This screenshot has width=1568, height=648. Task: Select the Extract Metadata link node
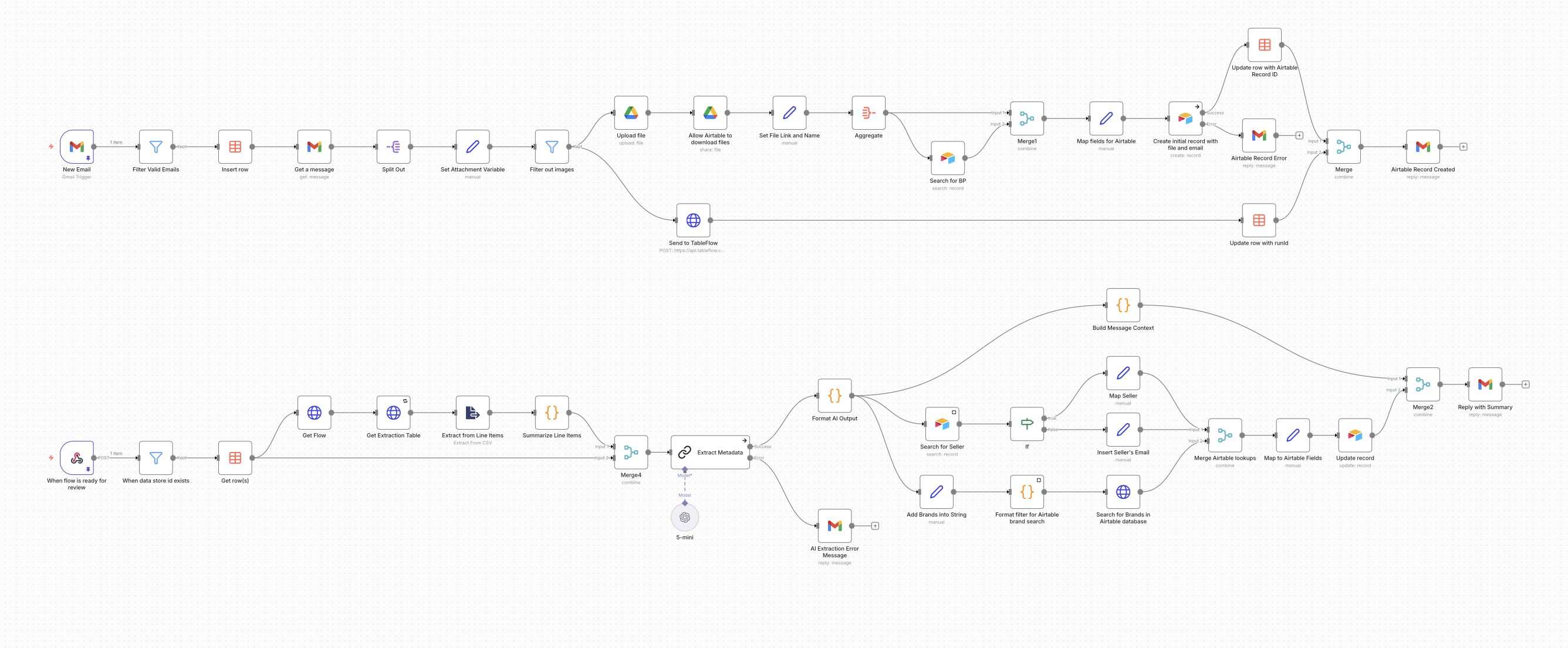[x=711, y=452]
